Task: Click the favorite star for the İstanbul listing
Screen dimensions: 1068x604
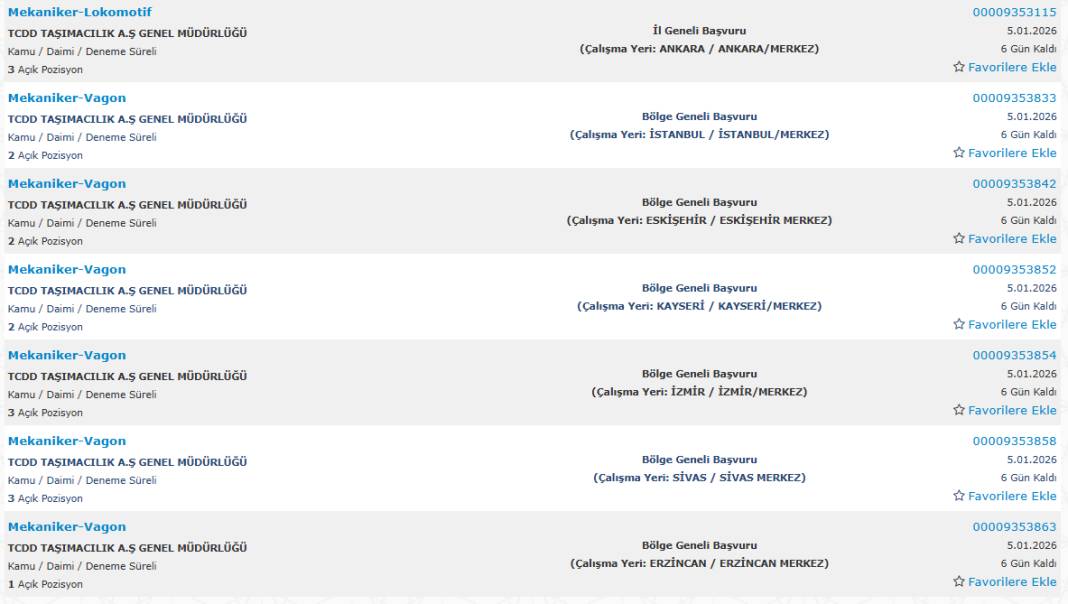Action: click(x=959, y=153)
